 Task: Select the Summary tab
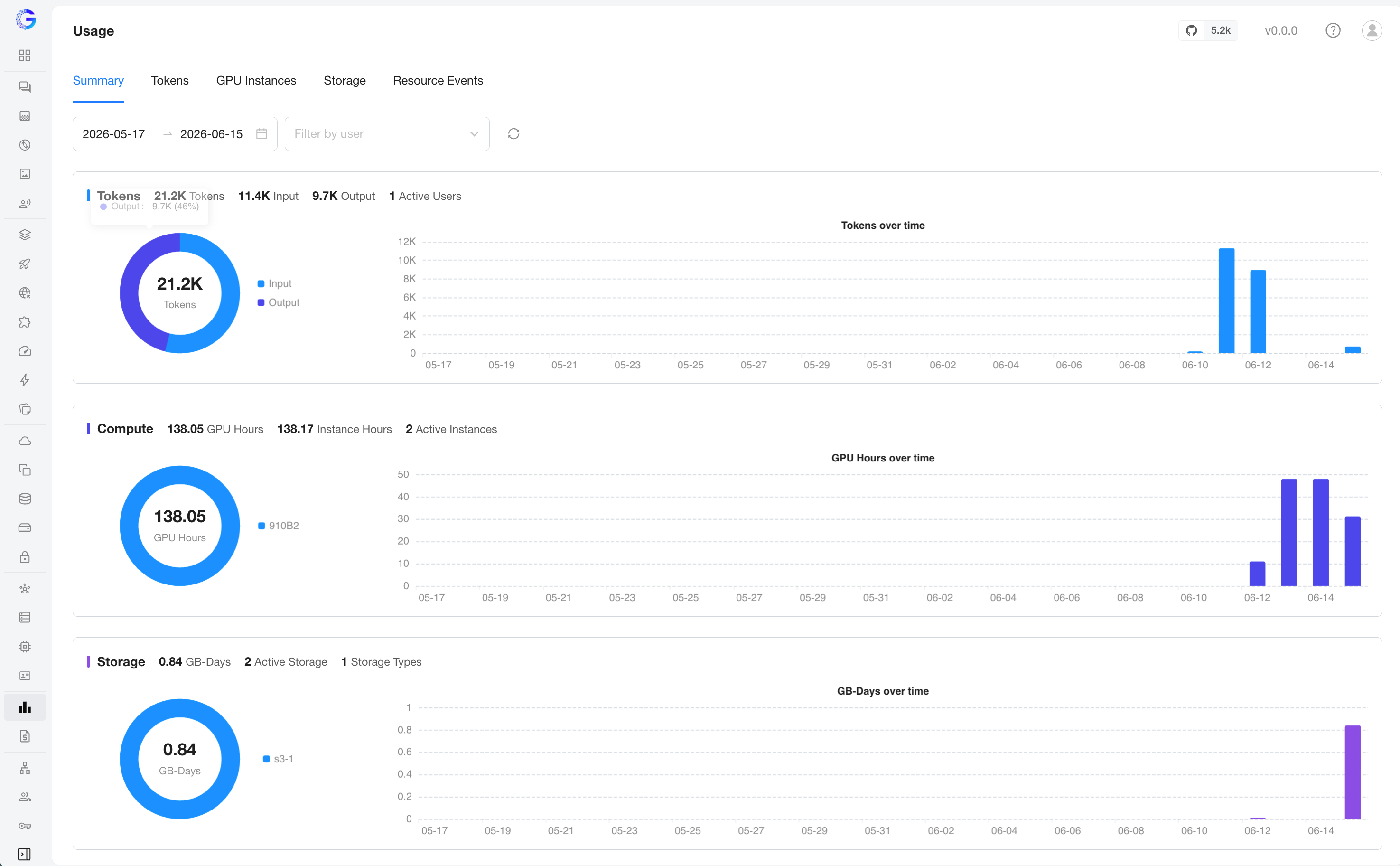pyautogui.click(x=98, y=81)
